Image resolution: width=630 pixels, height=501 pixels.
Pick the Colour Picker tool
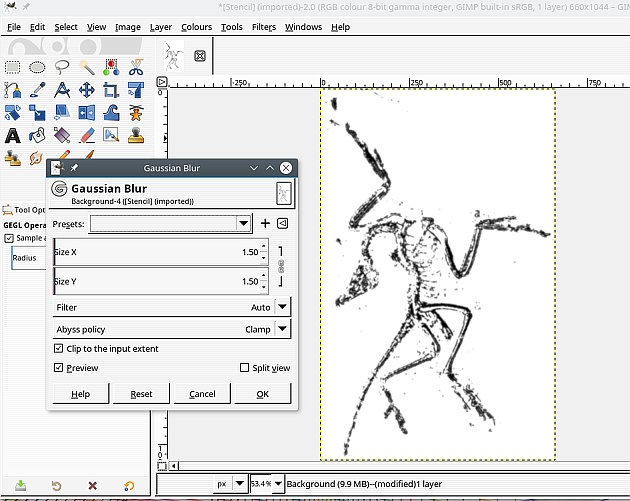(x=37, y=90)
